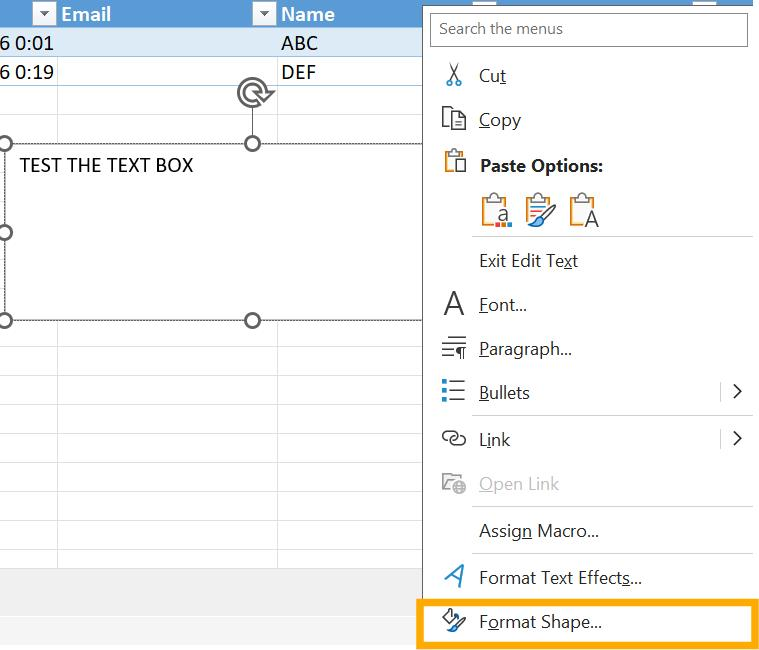The width and height of the screenshot is (759, 650).
Task: Click the text TEST THE TEXT BOX
Action: pos(106,166)
